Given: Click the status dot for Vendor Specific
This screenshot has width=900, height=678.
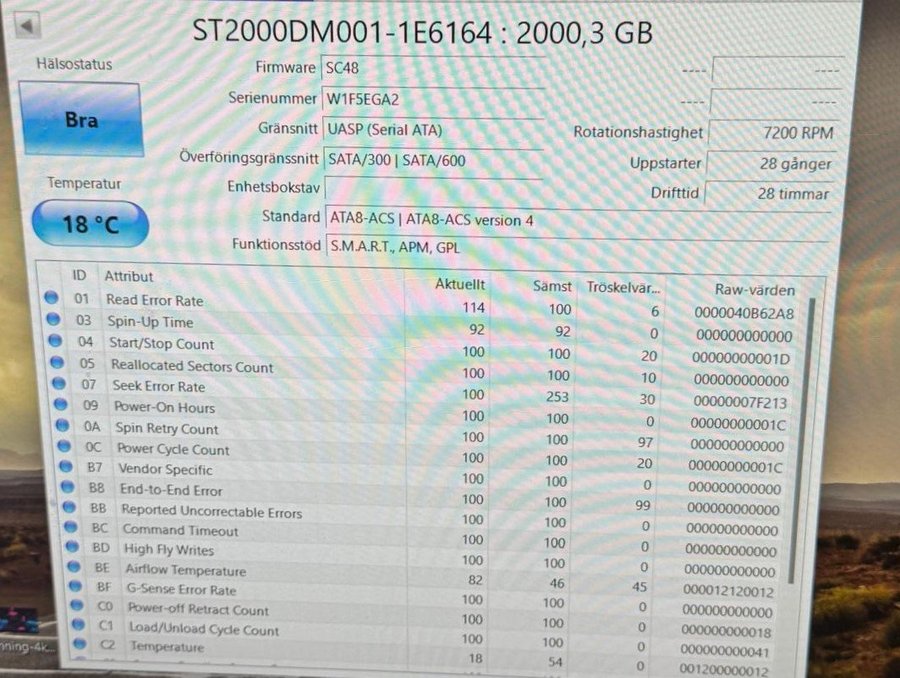Looking at the screenshot, I should [x=65, y=467].
